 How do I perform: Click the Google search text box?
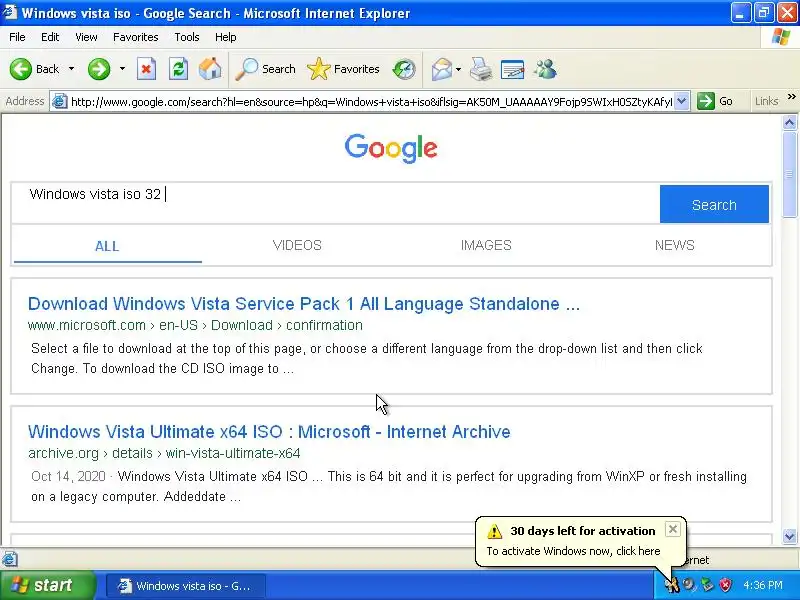click(x=335, y=203)
